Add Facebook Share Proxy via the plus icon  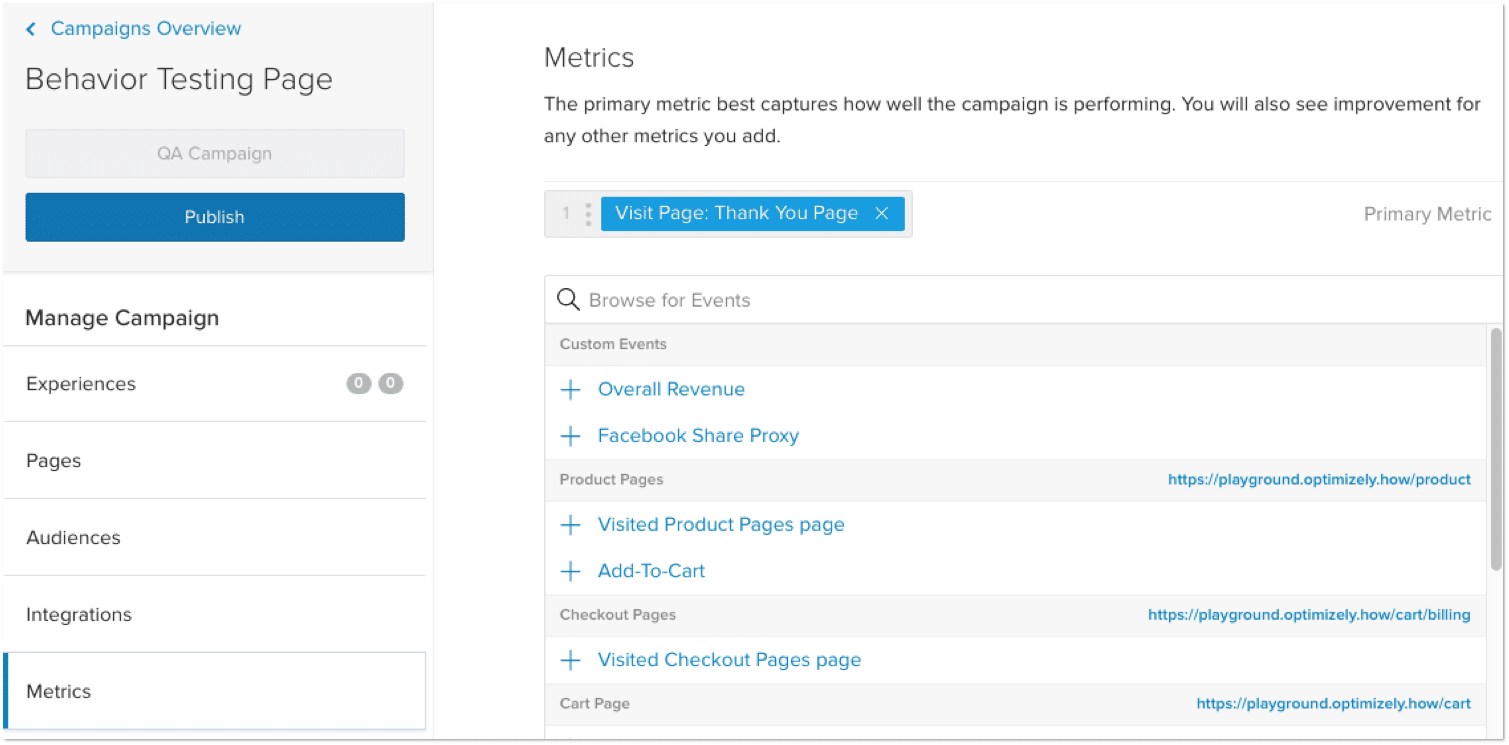point(570,435)
